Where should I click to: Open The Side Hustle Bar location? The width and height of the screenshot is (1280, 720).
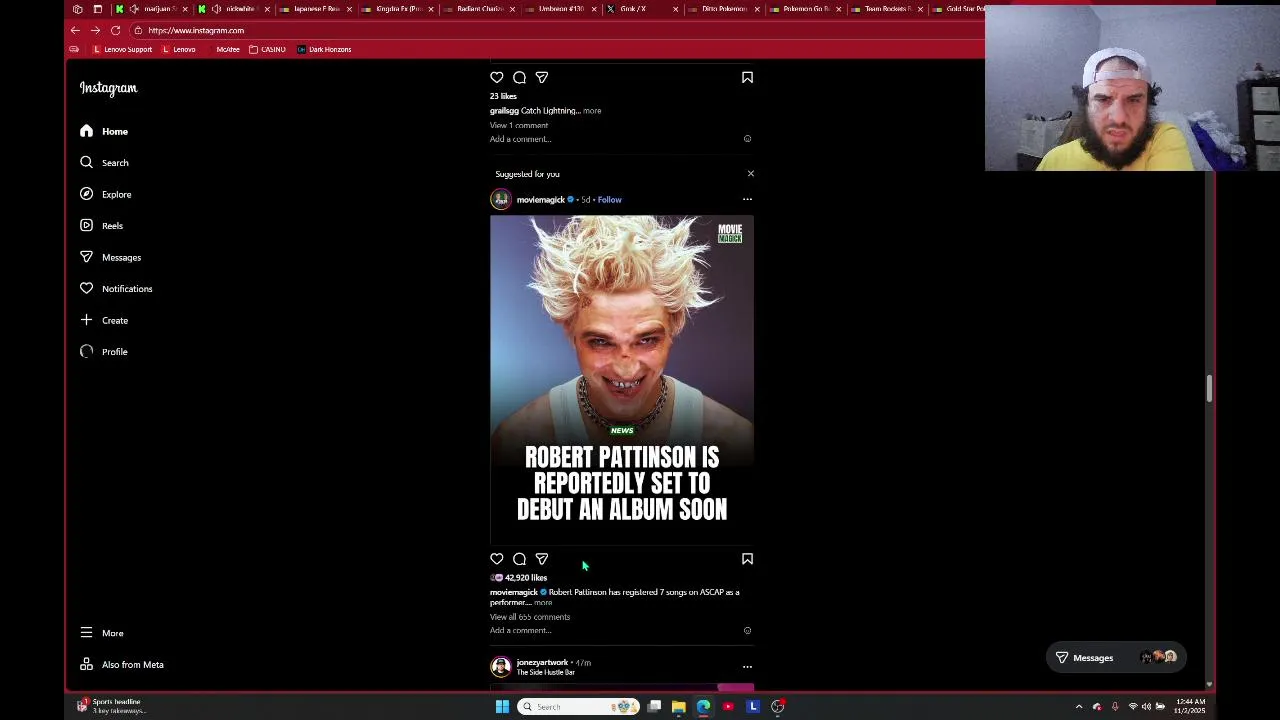point(546,673)
